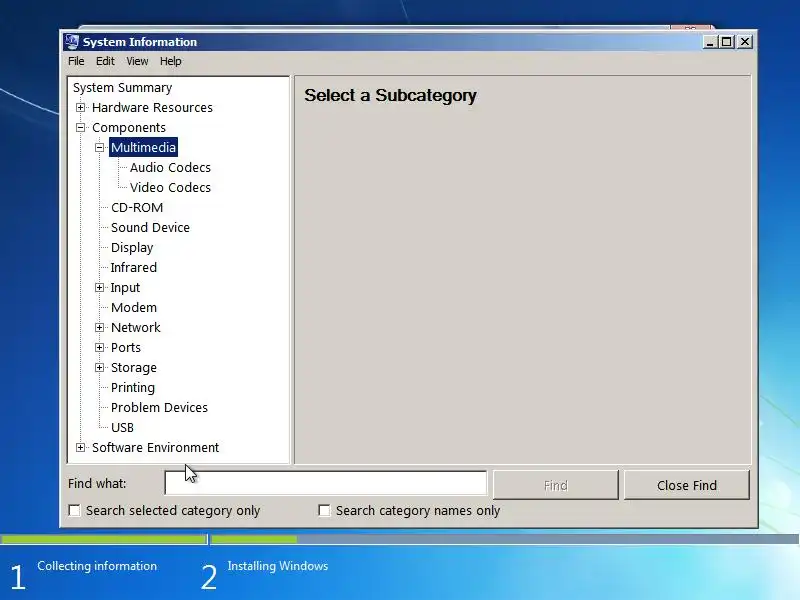800x600 pixels.
Task: Click the Collecting information progress bar
Action: coord(104,539)
